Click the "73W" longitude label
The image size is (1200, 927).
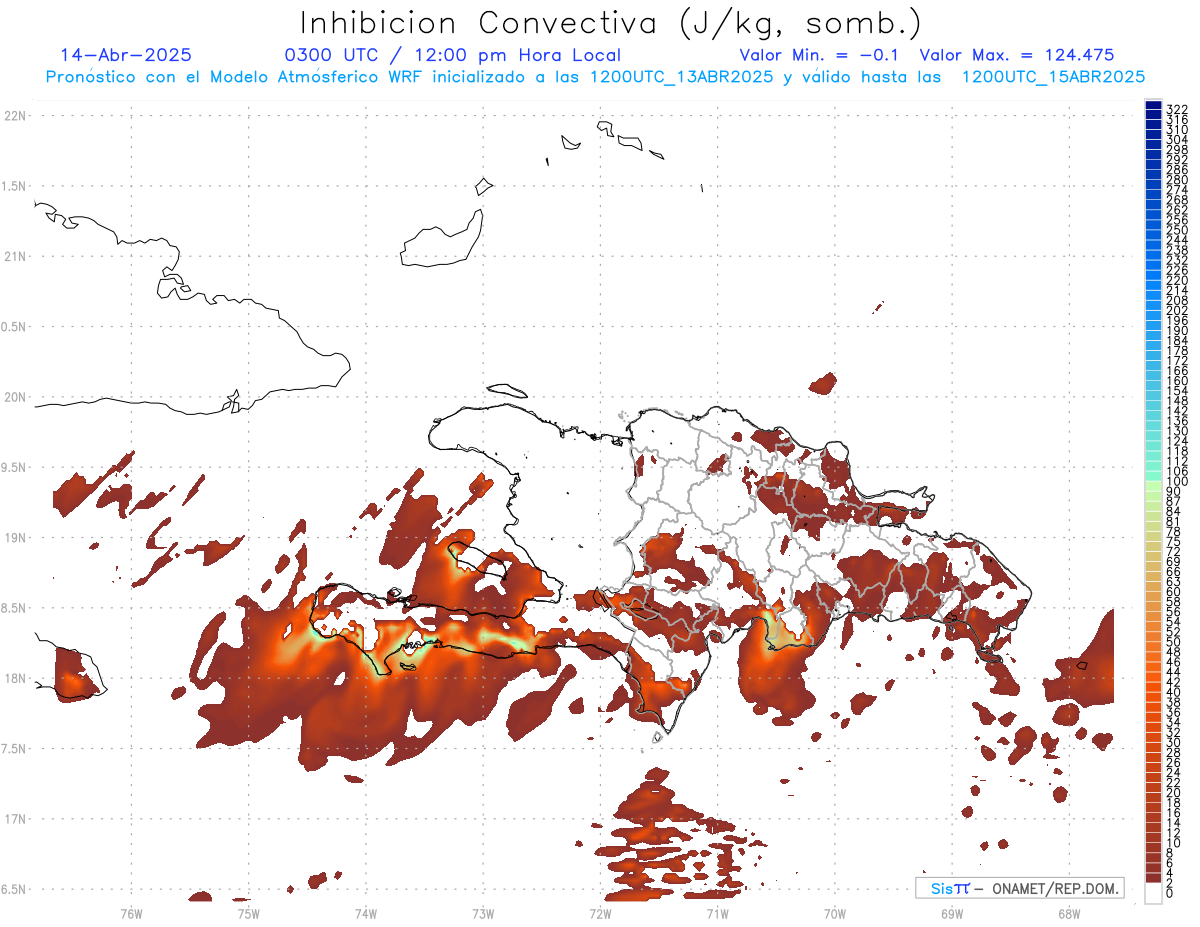[483, 913]
